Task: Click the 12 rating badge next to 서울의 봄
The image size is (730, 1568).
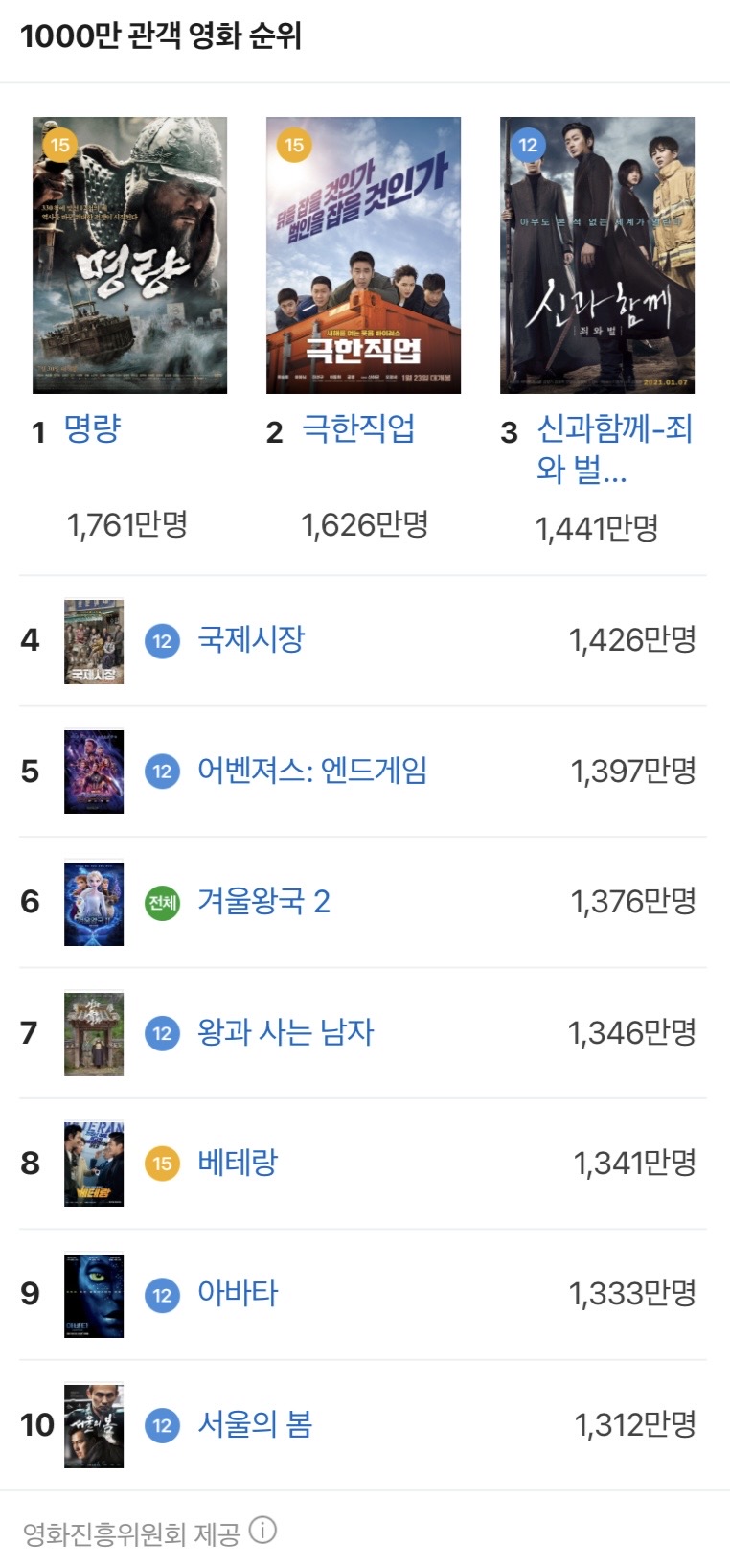Action: [162, 1425]
